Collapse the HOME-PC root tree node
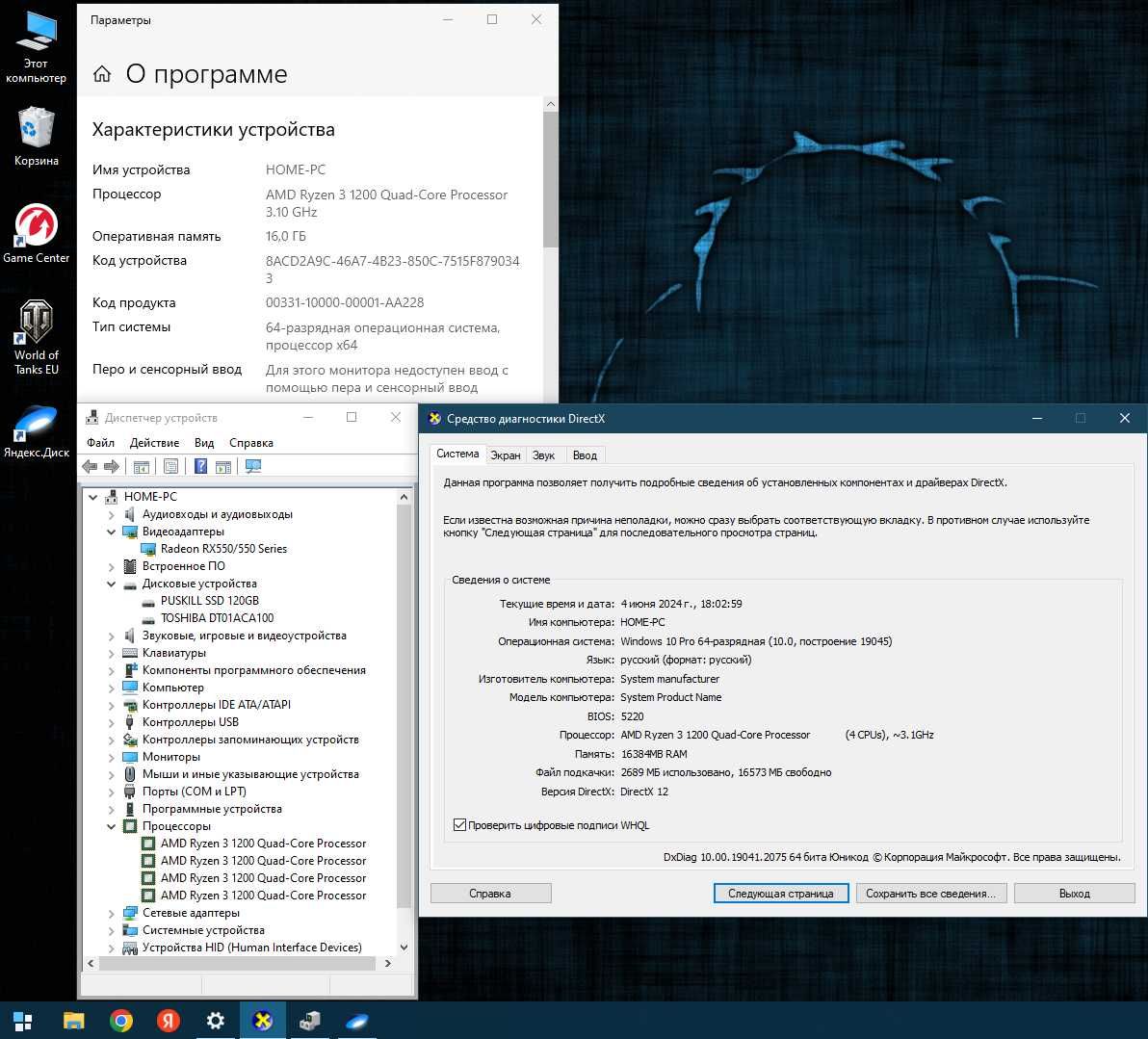Image resolution: width=1148 pixels, height=1039 pixels. coord(93,497)
